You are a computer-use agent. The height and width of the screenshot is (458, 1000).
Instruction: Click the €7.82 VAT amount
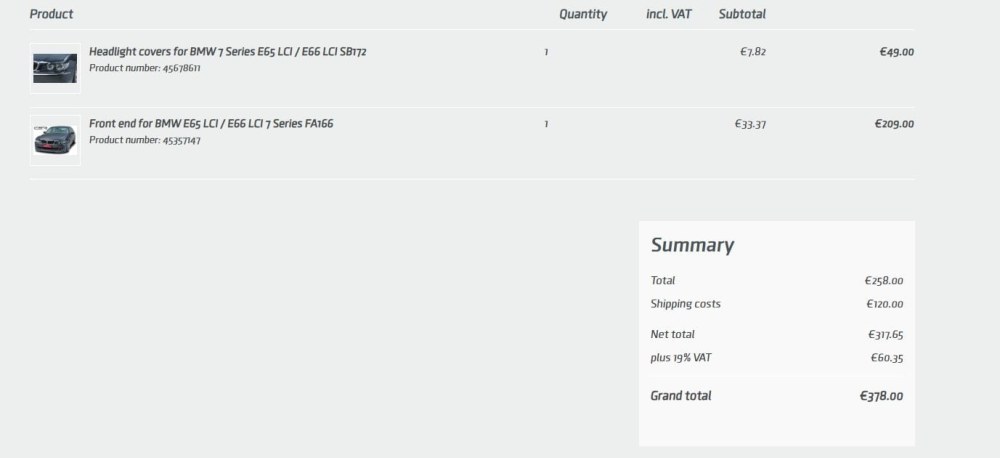coord(753,52)
